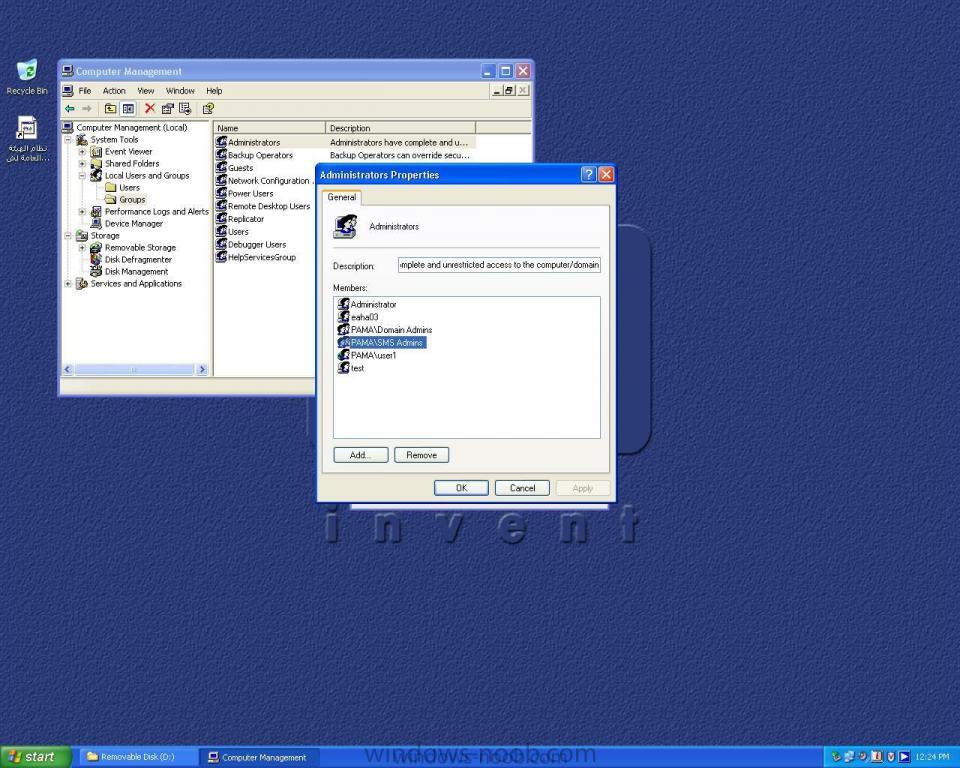This screenshot has height=768, width=960.
Task: Click the Remove button
Action: (421, 455)
